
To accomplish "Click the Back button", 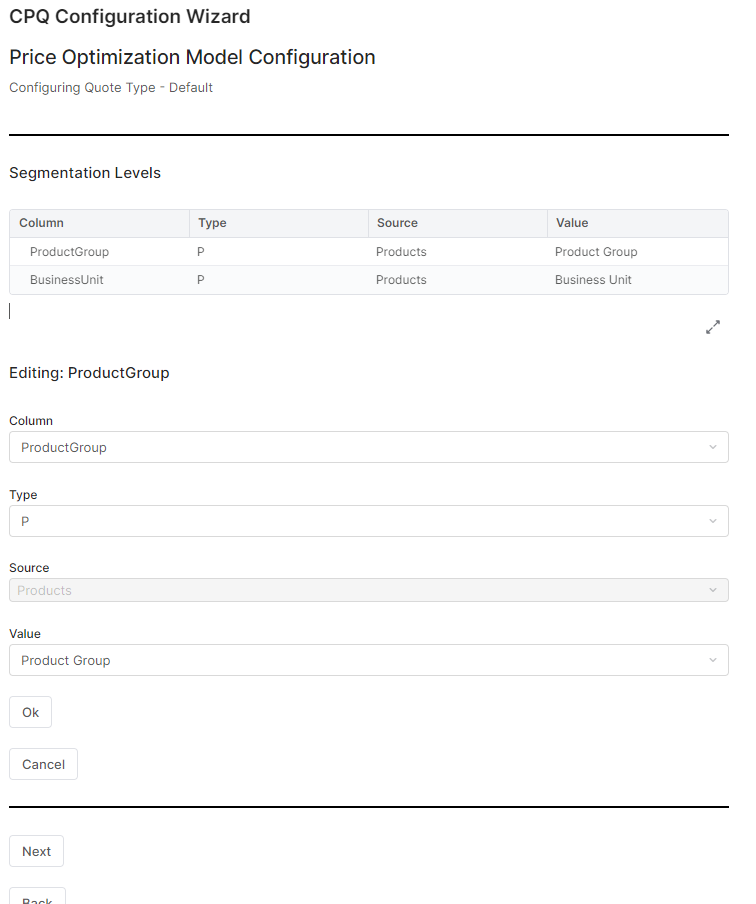I will [37, 896].
